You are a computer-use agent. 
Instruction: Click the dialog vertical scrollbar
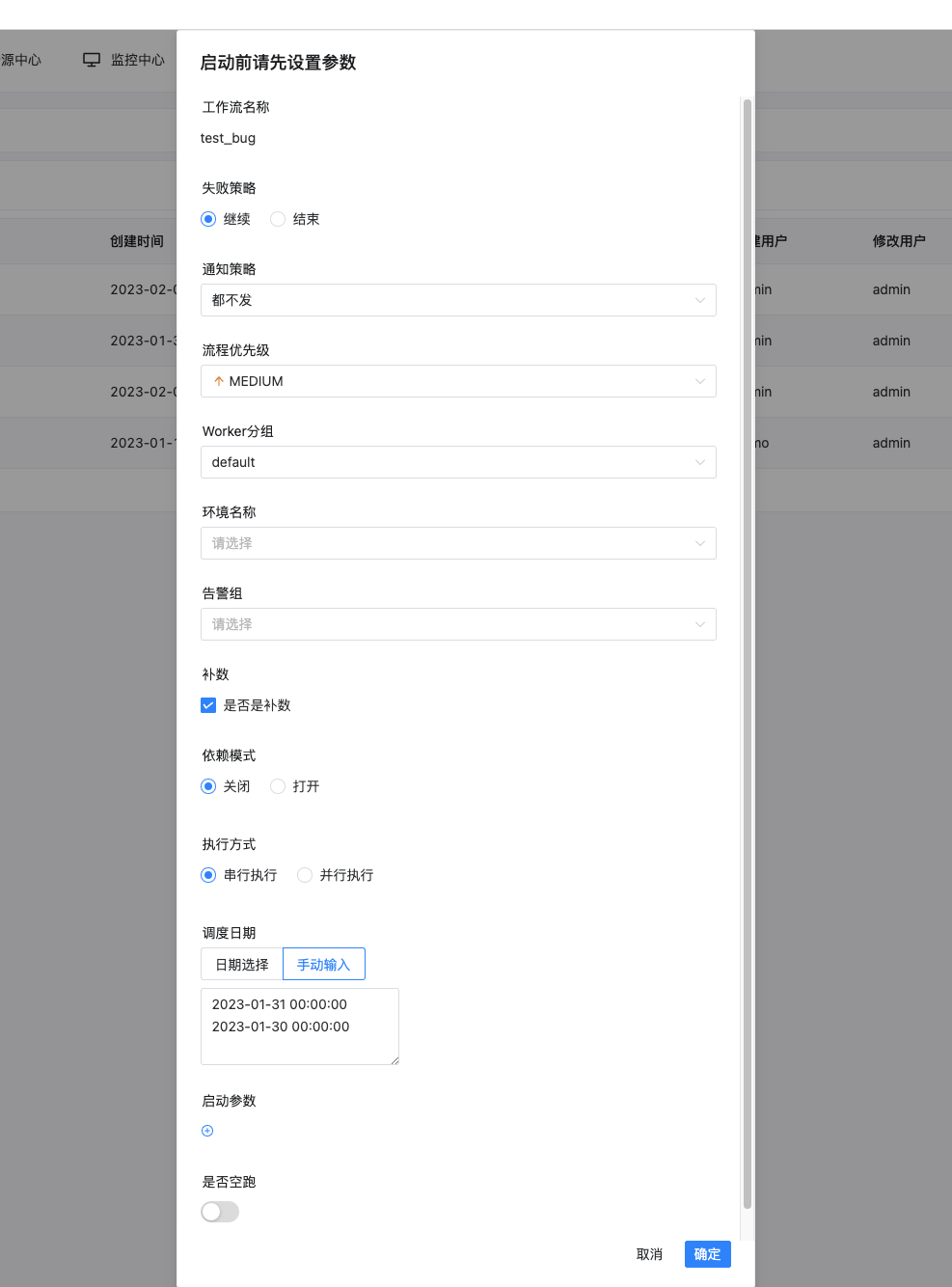[x=748, y=653]
